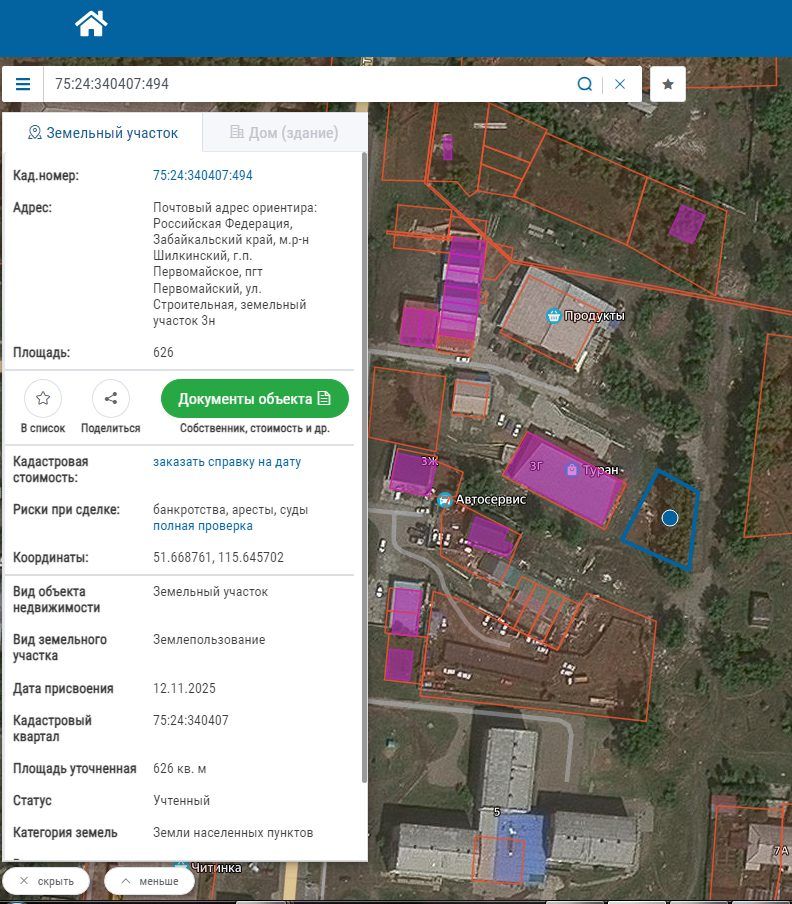
Task: Select Землепользование value
Action: coord(209,639)
